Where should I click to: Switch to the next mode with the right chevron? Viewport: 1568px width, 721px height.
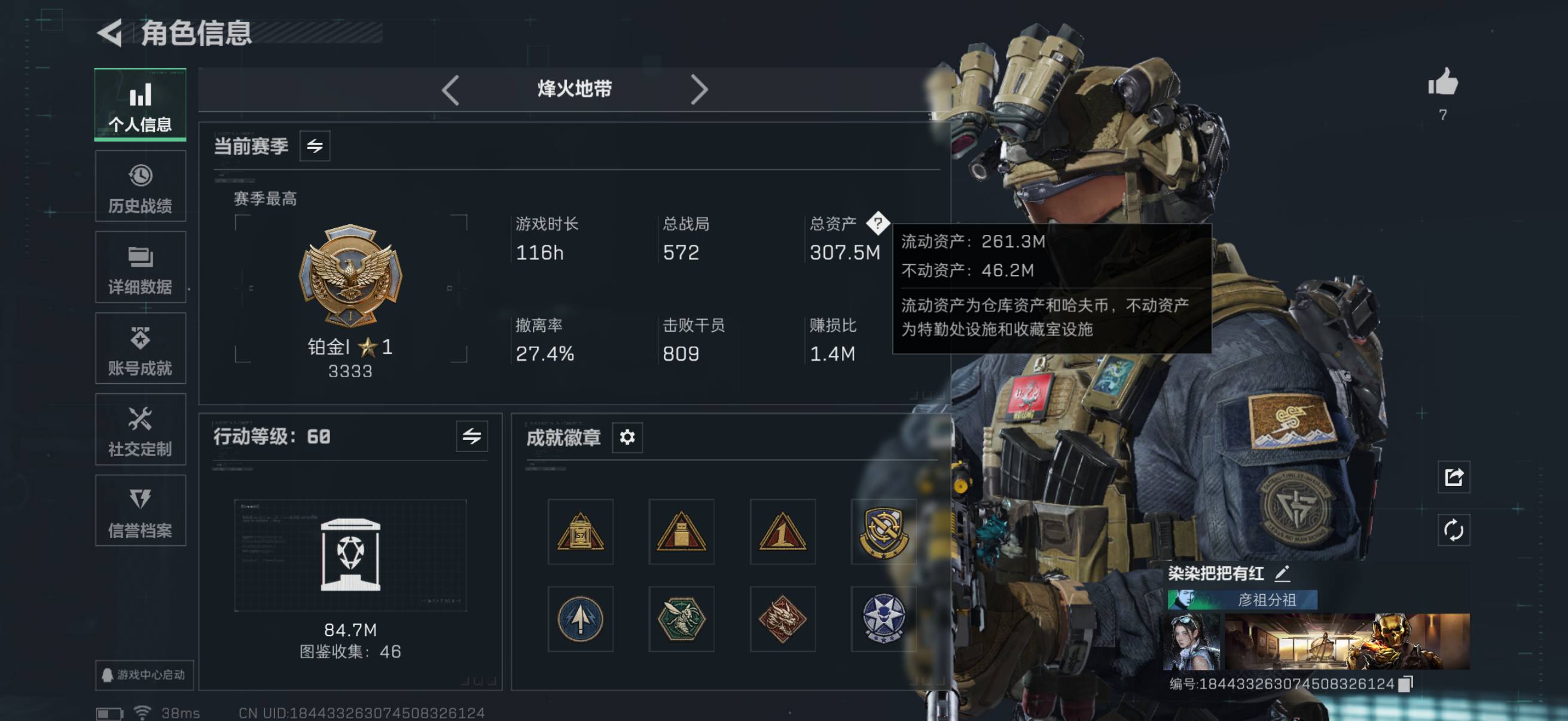click(698, 90)
